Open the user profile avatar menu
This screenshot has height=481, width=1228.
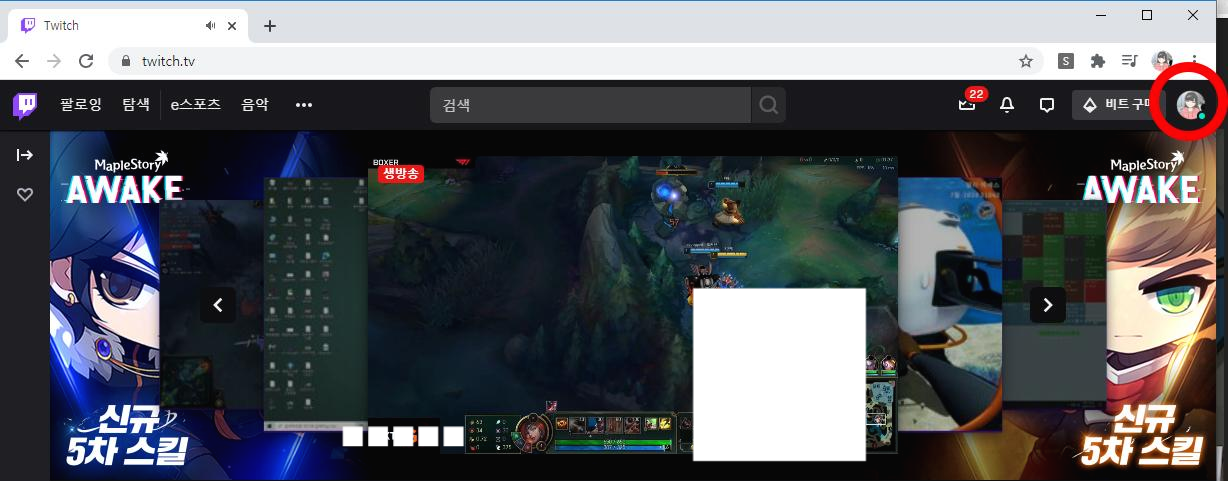1190,105
